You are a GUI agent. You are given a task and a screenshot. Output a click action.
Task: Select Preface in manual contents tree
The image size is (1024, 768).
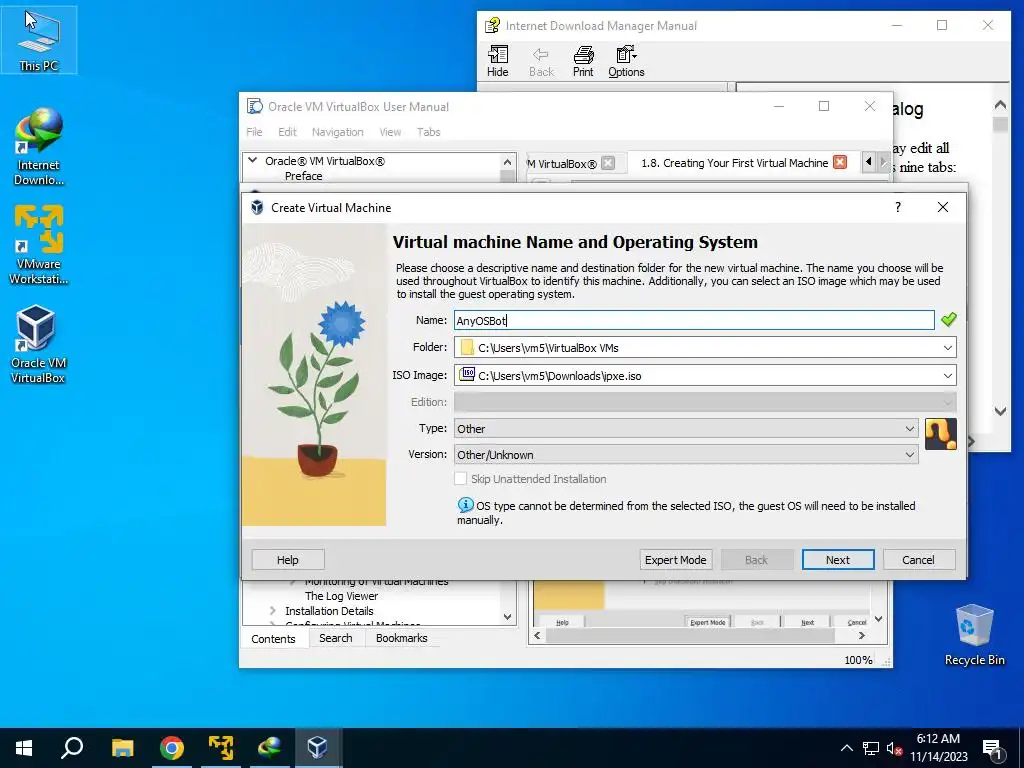pos(304,176)
